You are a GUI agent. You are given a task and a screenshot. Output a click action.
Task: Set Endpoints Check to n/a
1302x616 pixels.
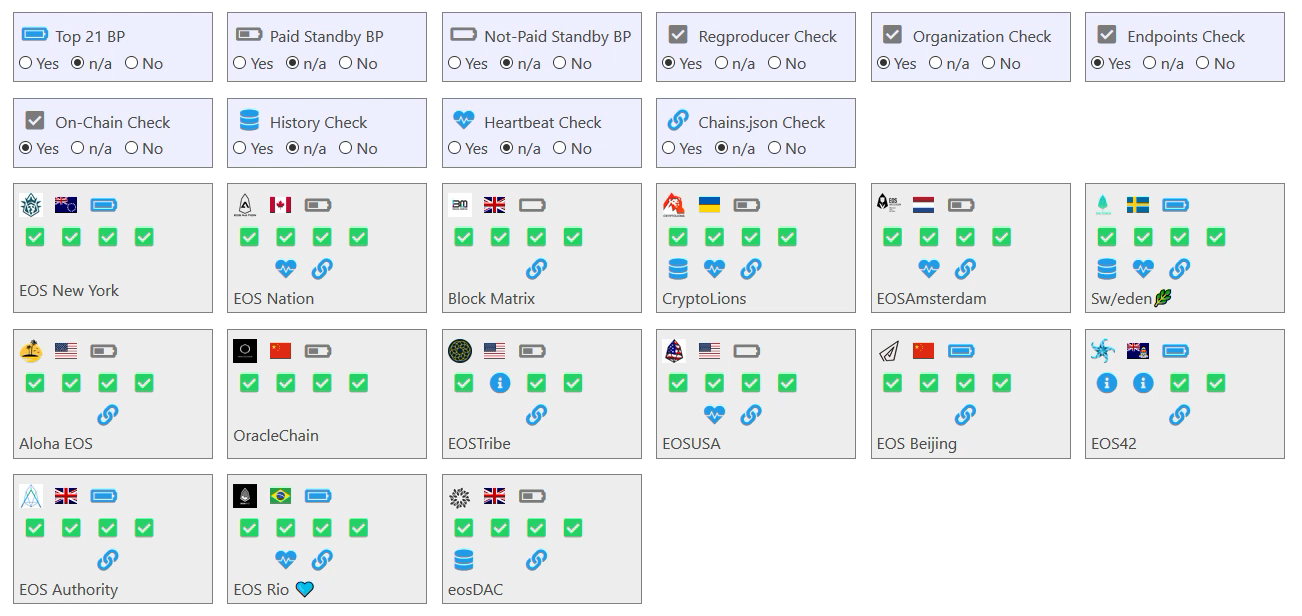pos(1151,63)
